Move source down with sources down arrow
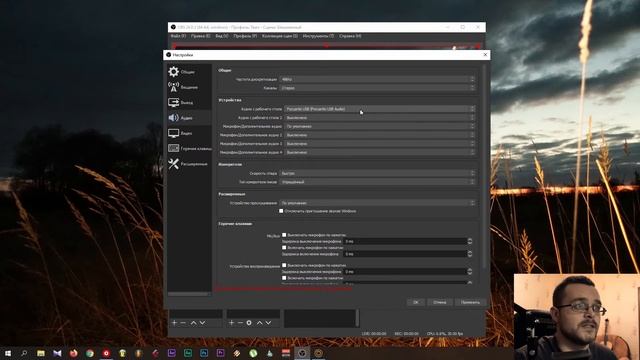The height and width of the screenshot is (360, 640). [268, 323]
